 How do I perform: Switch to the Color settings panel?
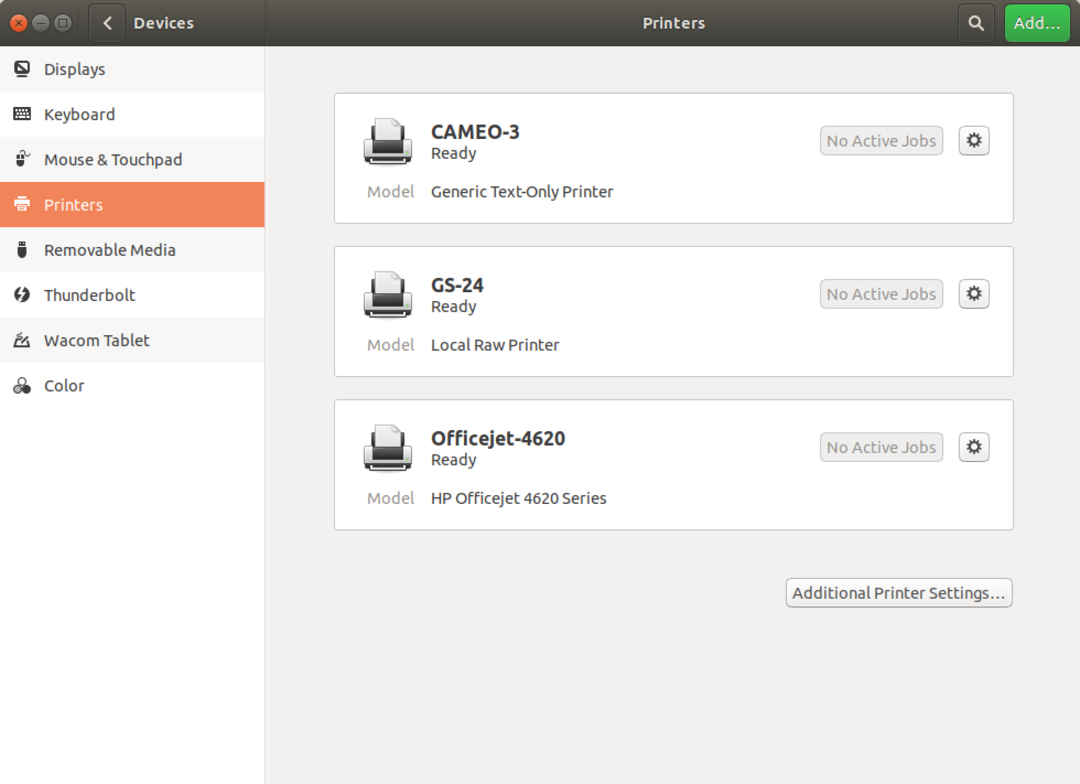click(x=64, y=386)
